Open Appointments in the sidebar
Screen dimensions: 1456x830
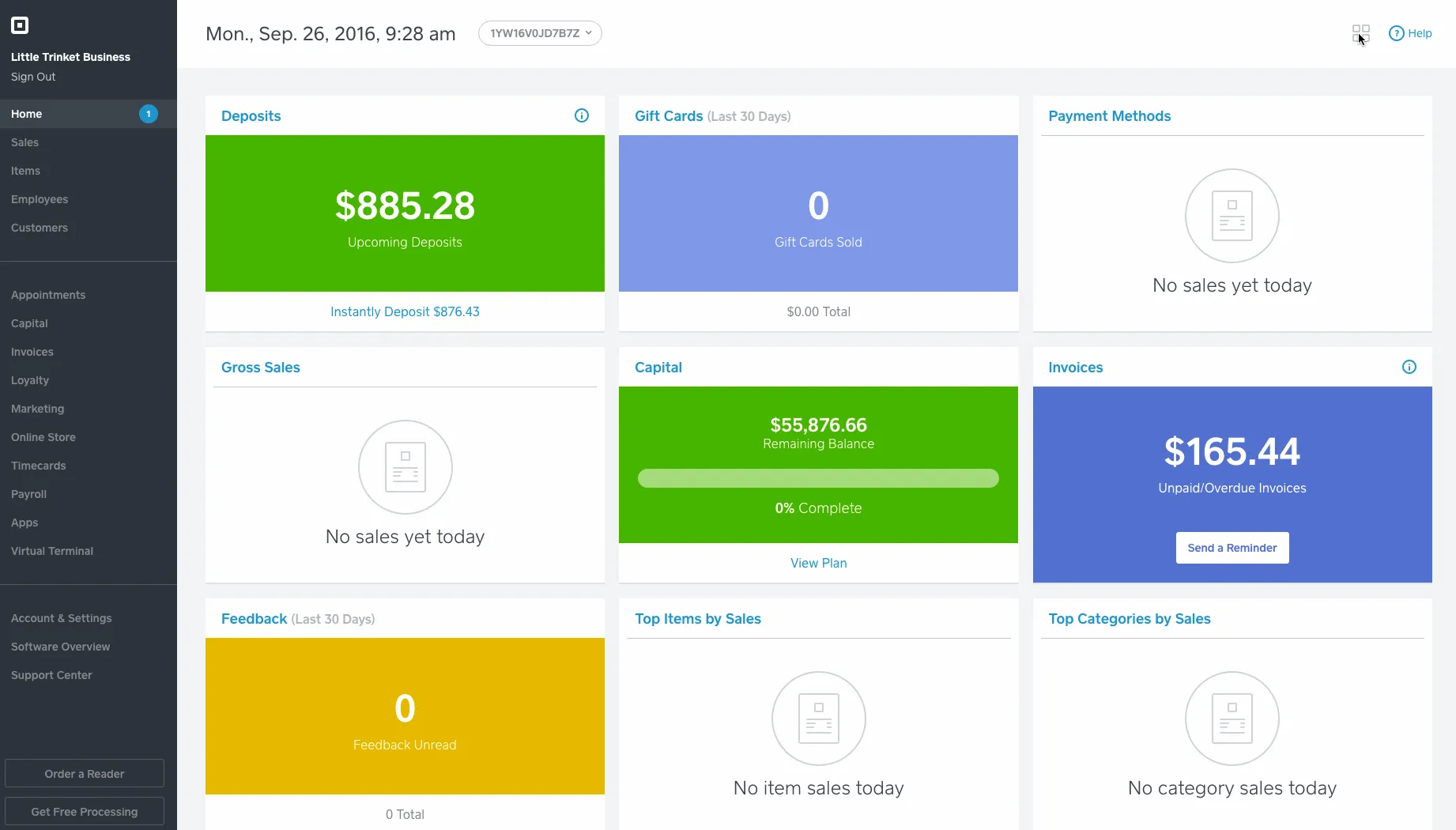[89, 295]
